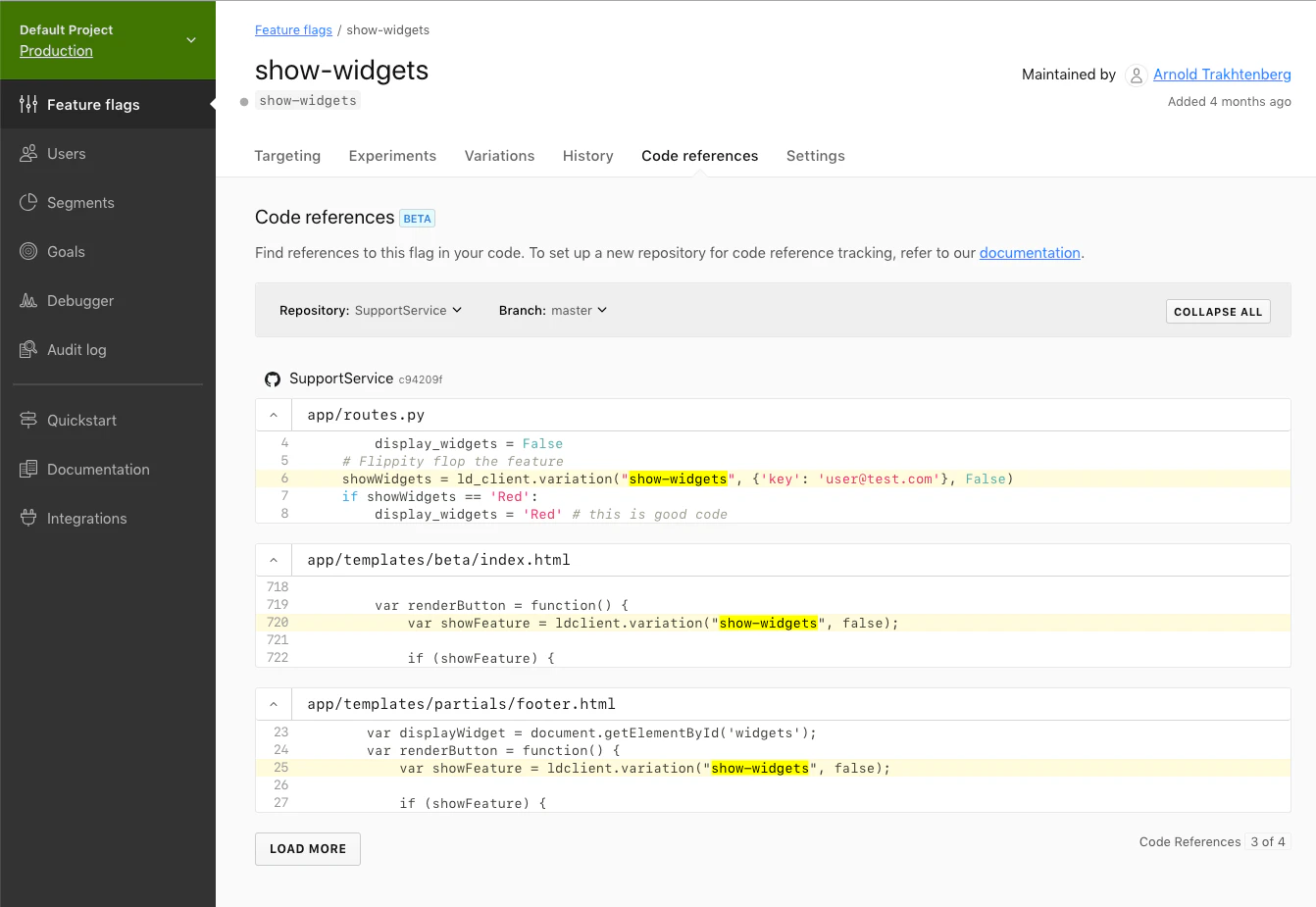Viewport: 1316px width, 907px height.
Task: Collapse the footer.html code snippet
Action: coord(274,703)
